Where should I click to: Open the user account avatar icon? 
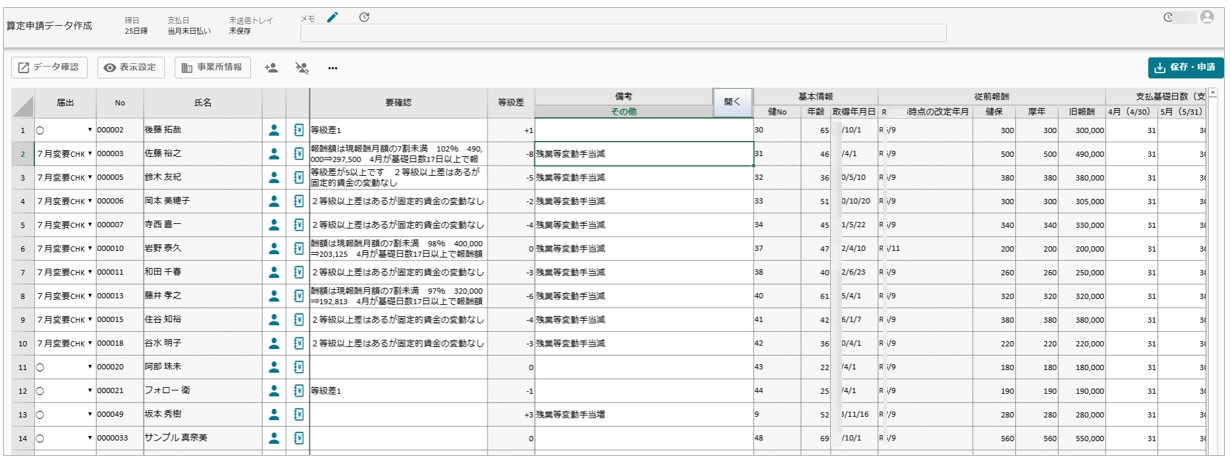(1210, 18)
